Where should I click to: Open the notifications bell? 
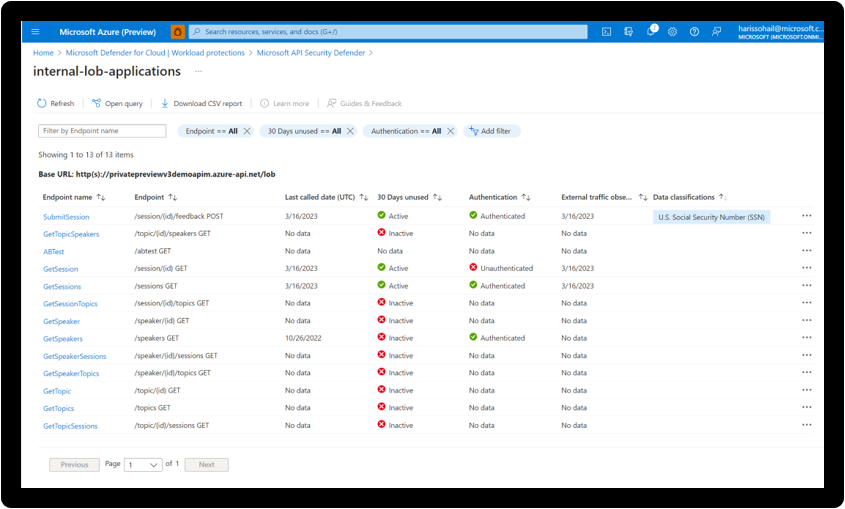tap(651, 31)
